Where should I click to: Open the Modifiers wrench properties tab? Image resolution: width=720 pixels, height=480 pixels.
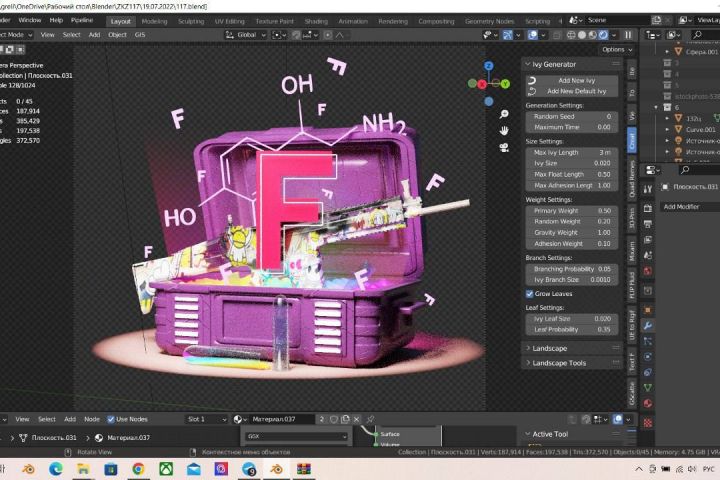click(647, 326)
